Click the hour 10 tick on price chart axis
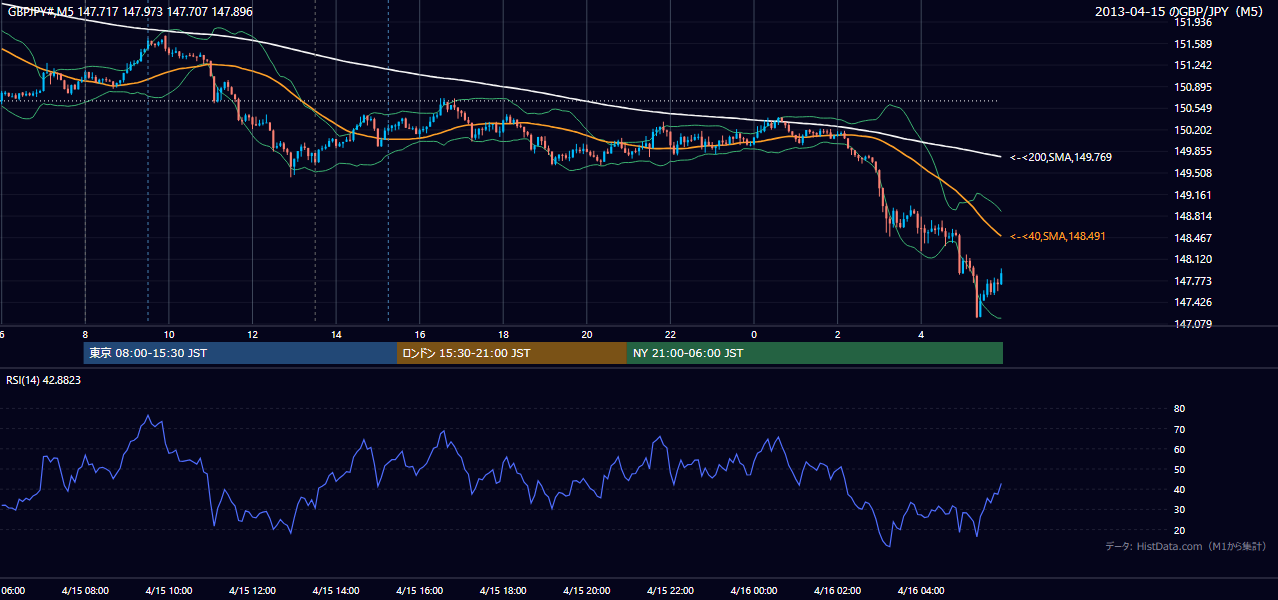This screenshot has height=600, width=1278. [x=169, y=334]
